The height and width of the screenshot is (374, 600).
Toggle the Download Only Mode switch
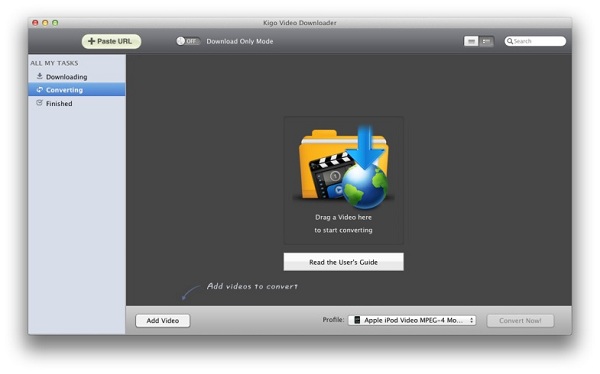188,41
